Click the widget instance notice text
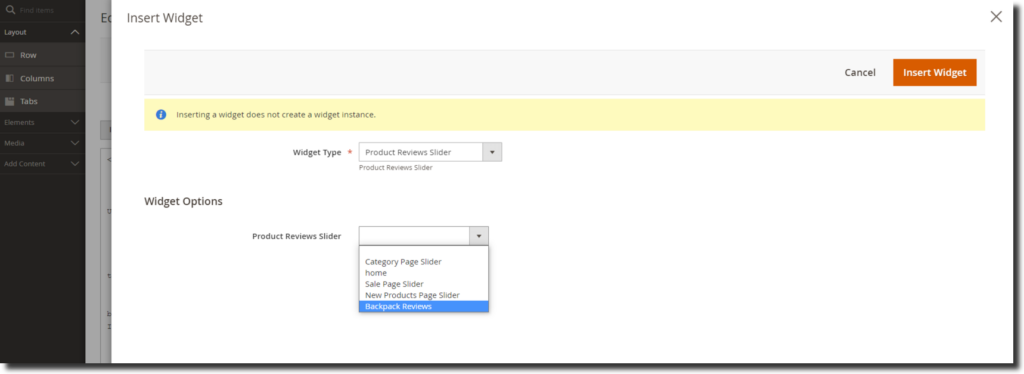 (276, 115)
